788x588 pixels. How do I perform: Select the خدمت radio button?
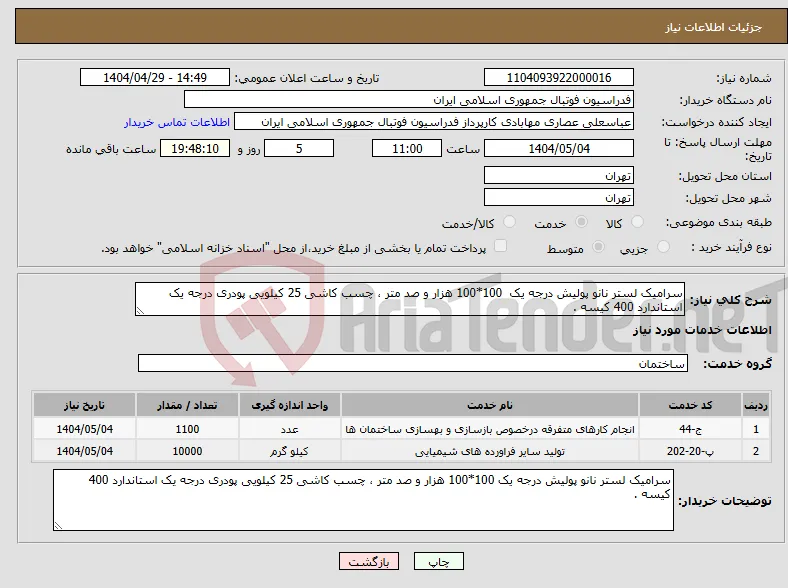click(x=581, y=222)
